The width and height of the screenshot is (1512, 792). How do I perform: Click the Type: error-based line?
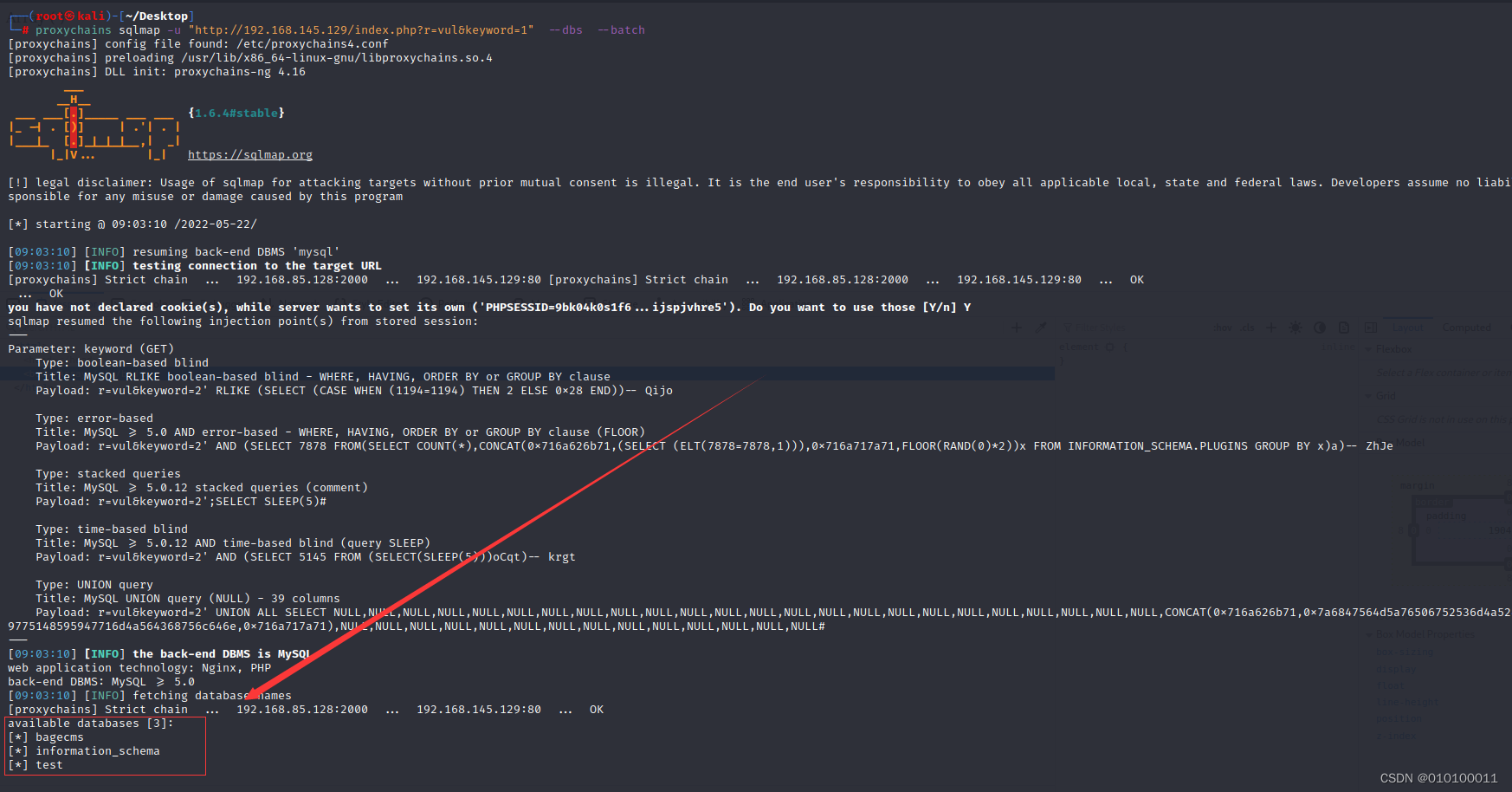tap(94, 419)
